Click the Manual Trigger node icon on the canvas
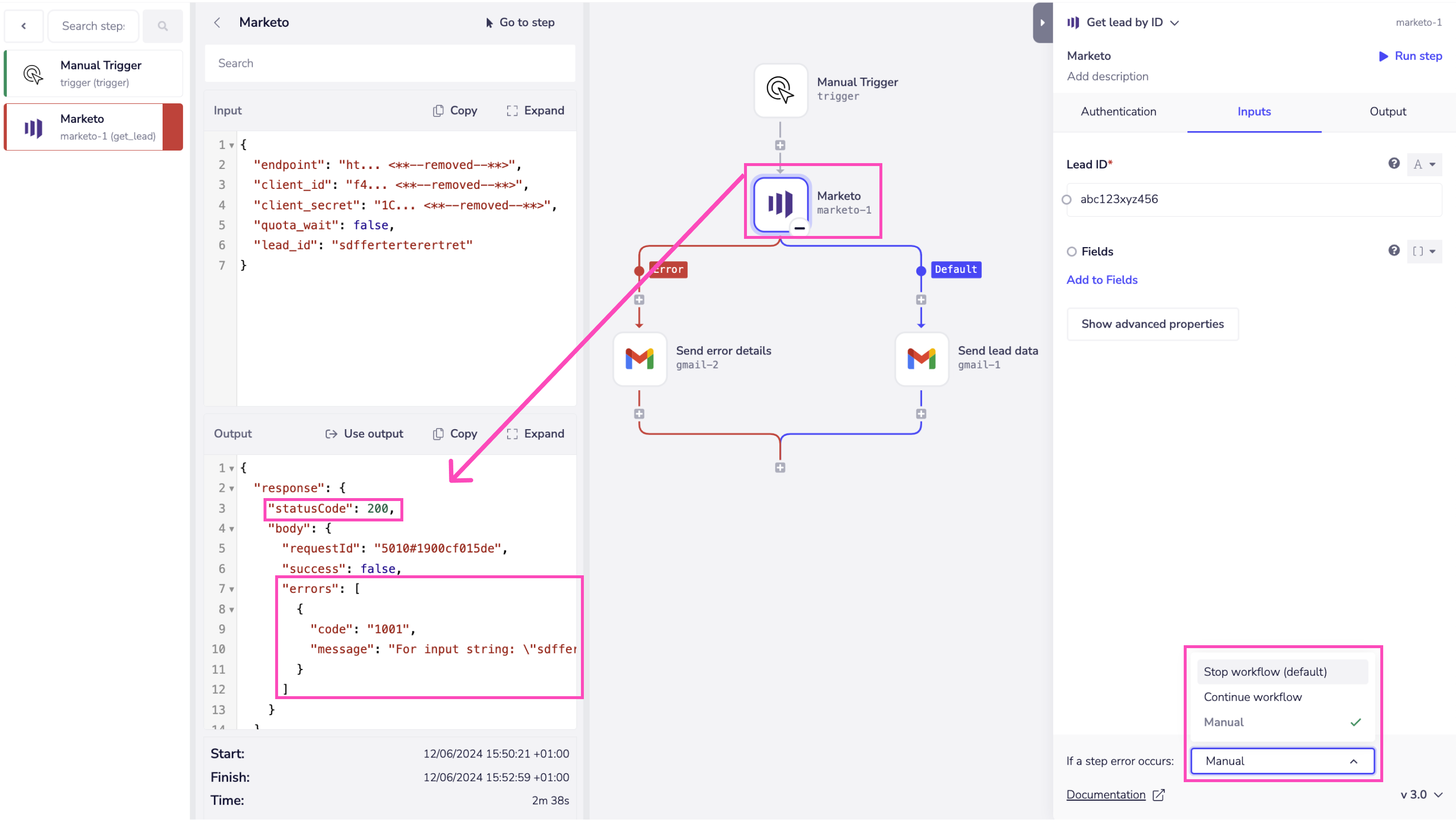 780,90
